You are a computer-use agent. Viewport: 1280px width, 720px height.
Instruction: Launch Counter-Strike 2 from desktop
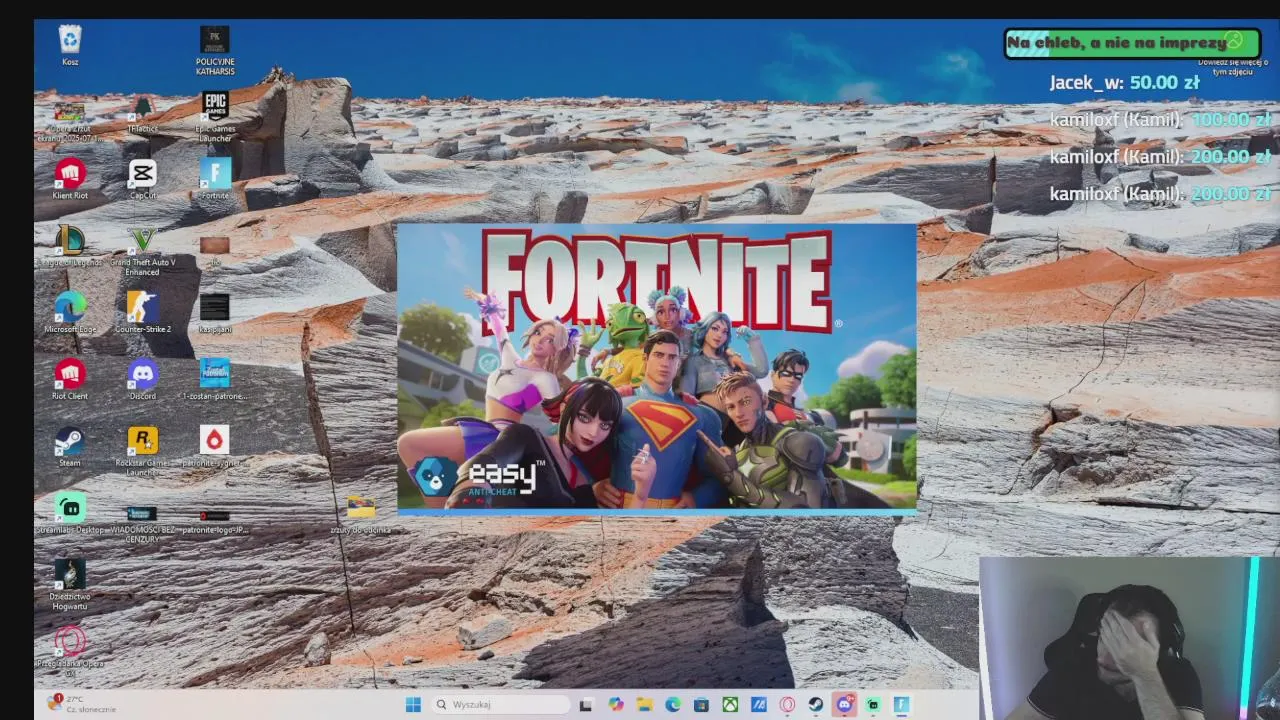tap(142, 313)
